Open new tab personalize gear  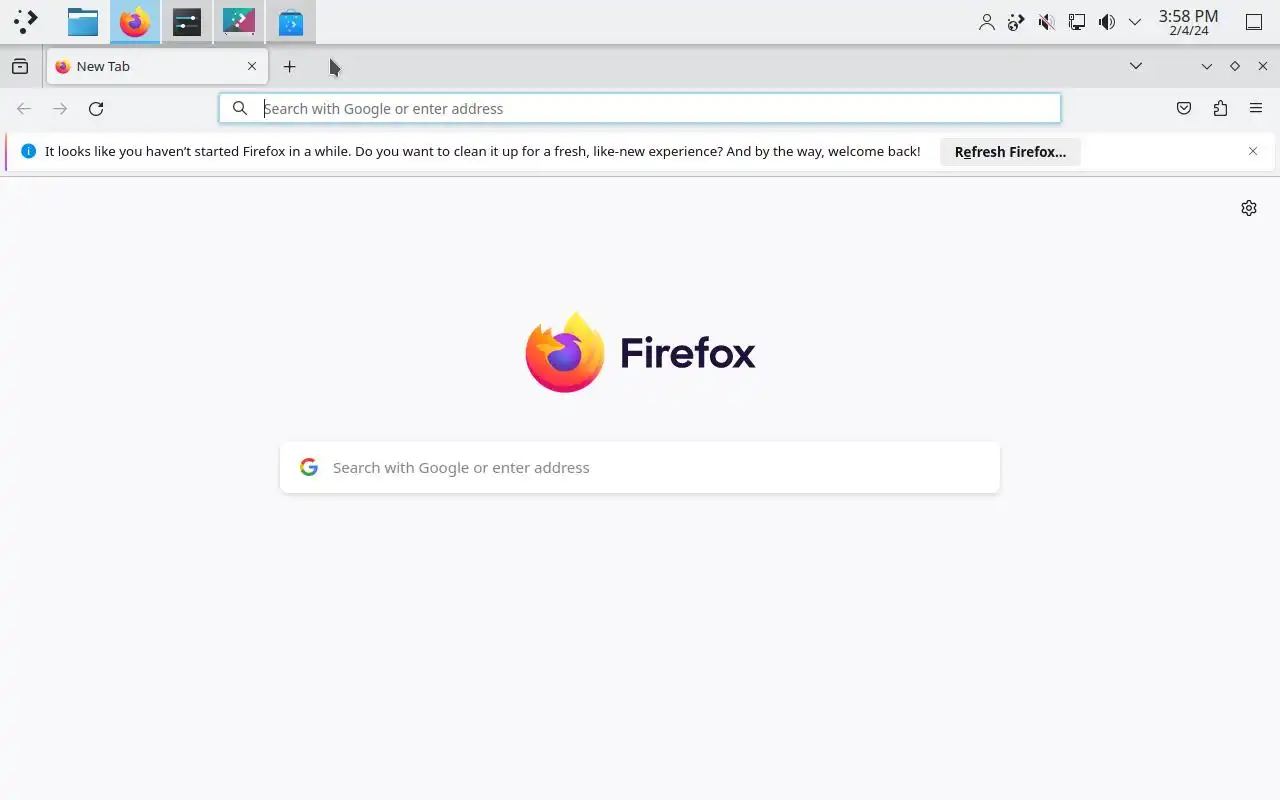coord(1249,208)
